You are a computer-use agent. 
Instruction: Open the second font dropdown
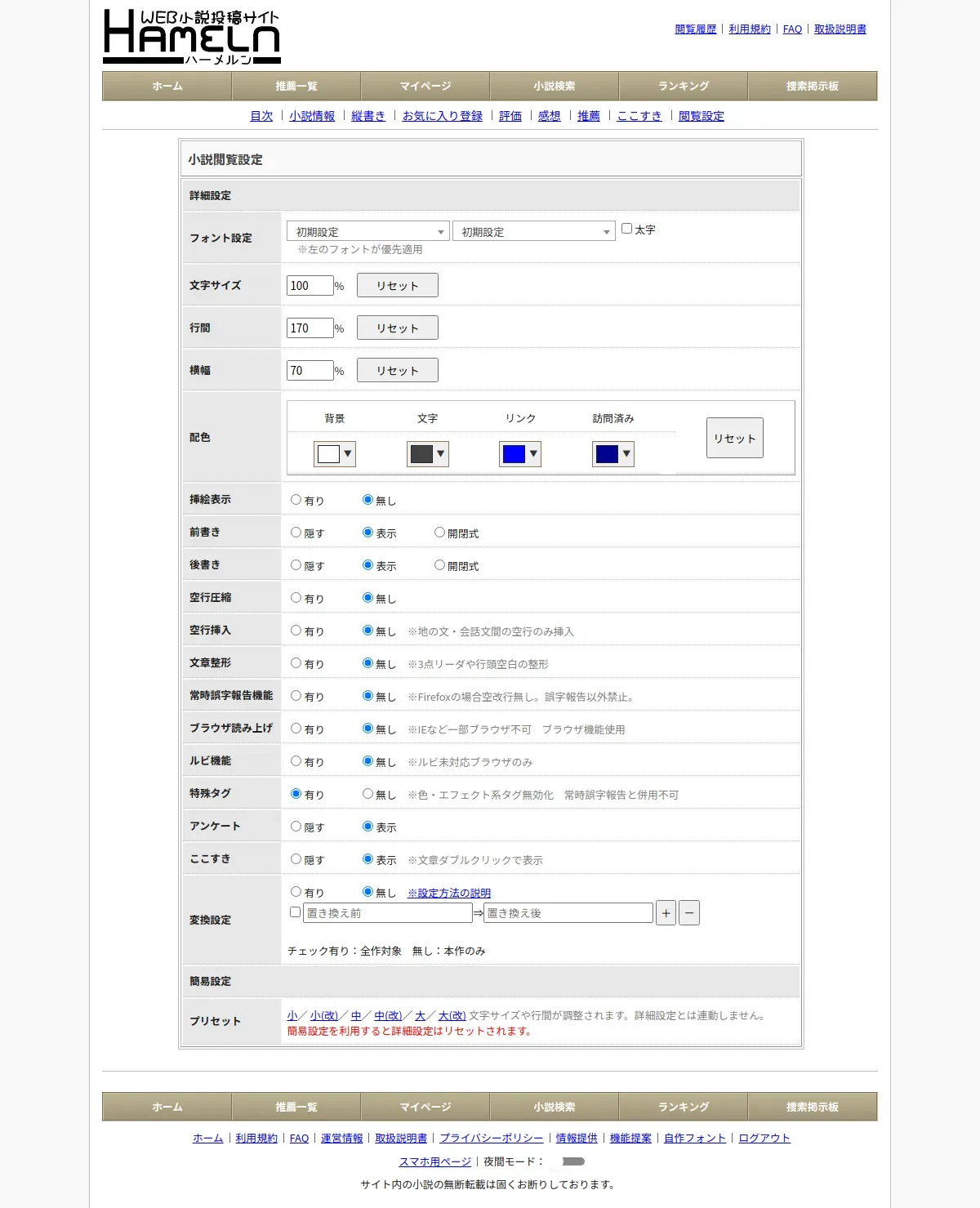click(534, 231)
